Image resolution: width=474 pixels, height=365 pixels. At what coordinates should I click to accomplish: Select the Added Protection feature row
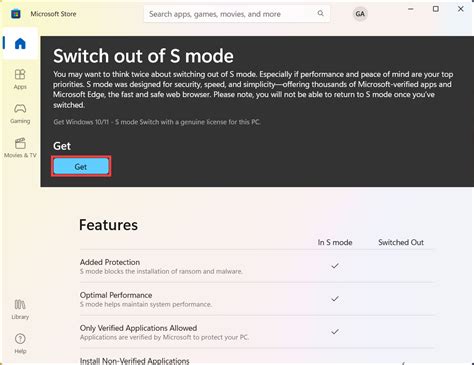(257, 266)
